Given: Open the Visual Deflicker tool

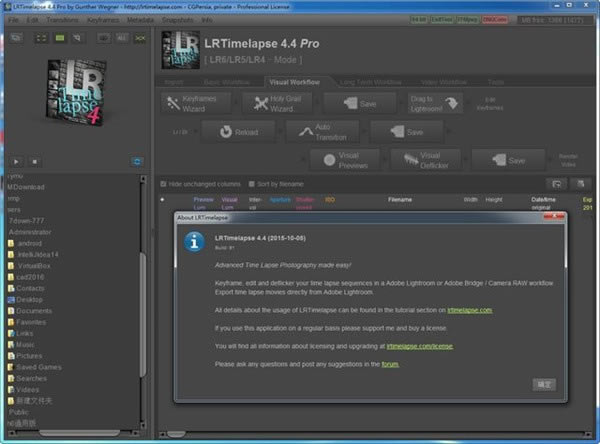Looking at the screenshot, I should click(426, 160).
